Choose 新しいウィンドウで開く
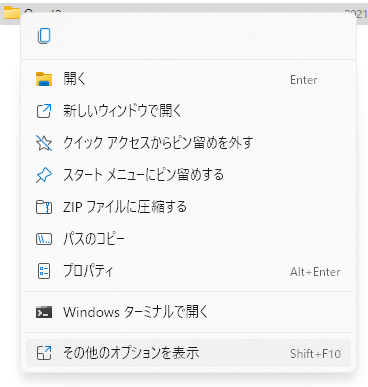Screen dimensions: 368x387 188,111
